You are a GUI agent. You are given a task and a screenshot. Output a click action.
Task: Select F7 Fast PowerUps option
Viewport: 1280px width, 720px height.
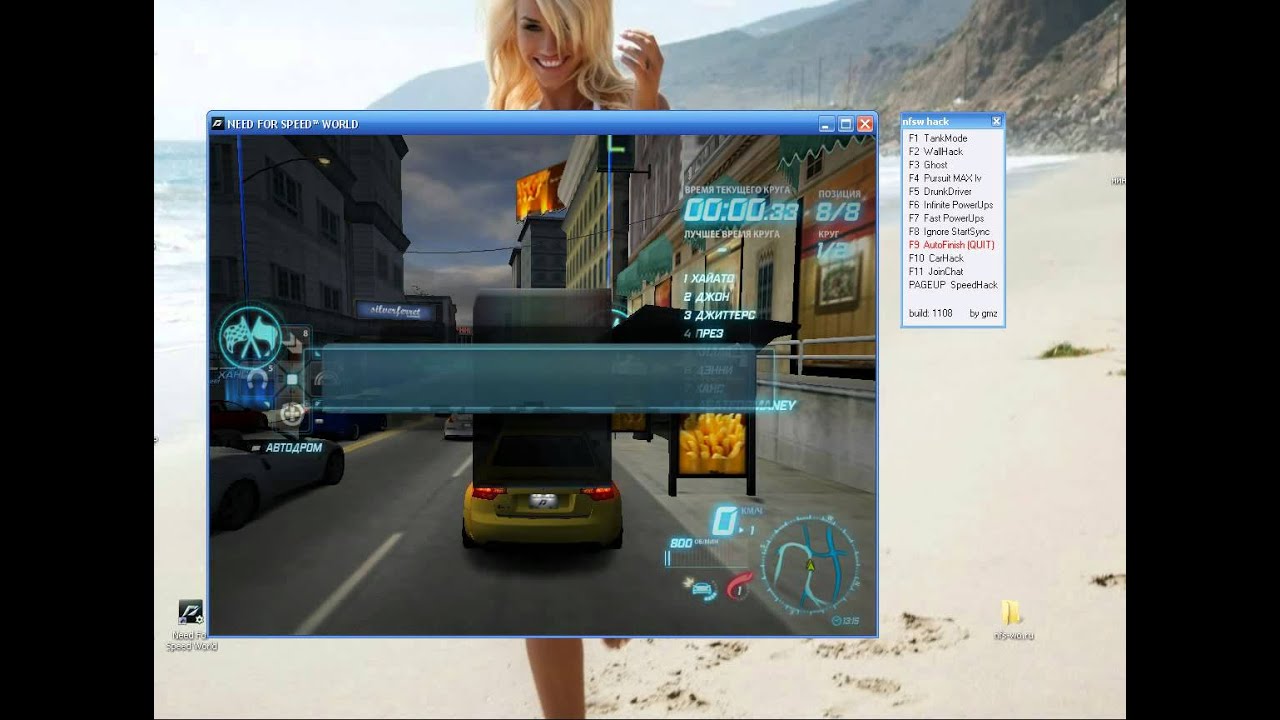point(946,218)
